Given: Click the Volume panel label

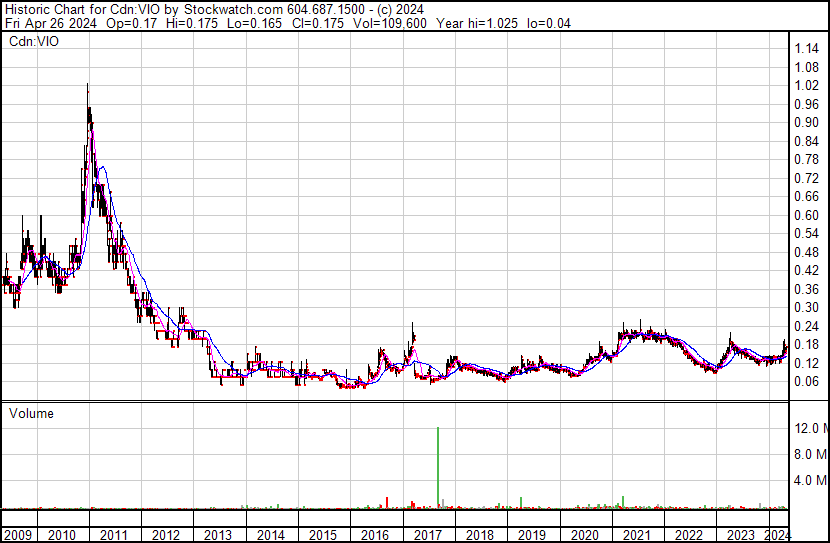Looking at the screenshot, I should tap(31, 413).
